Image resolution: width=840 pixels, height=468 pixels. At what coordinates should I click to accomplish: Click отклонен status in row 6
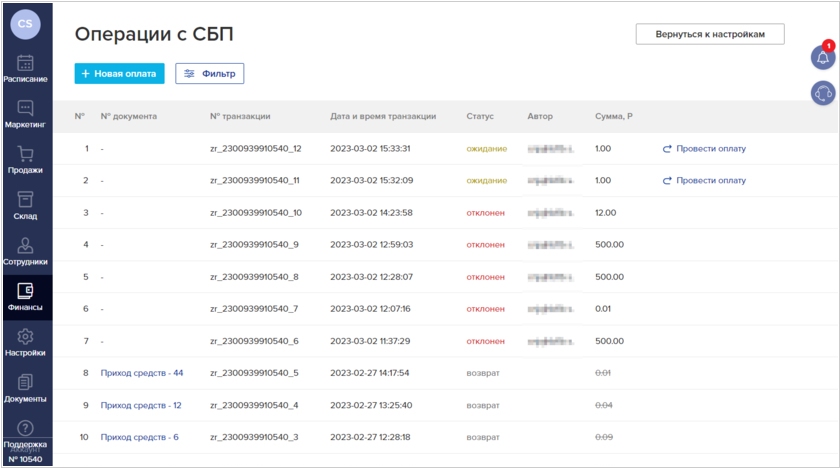(x=485, y=308)
